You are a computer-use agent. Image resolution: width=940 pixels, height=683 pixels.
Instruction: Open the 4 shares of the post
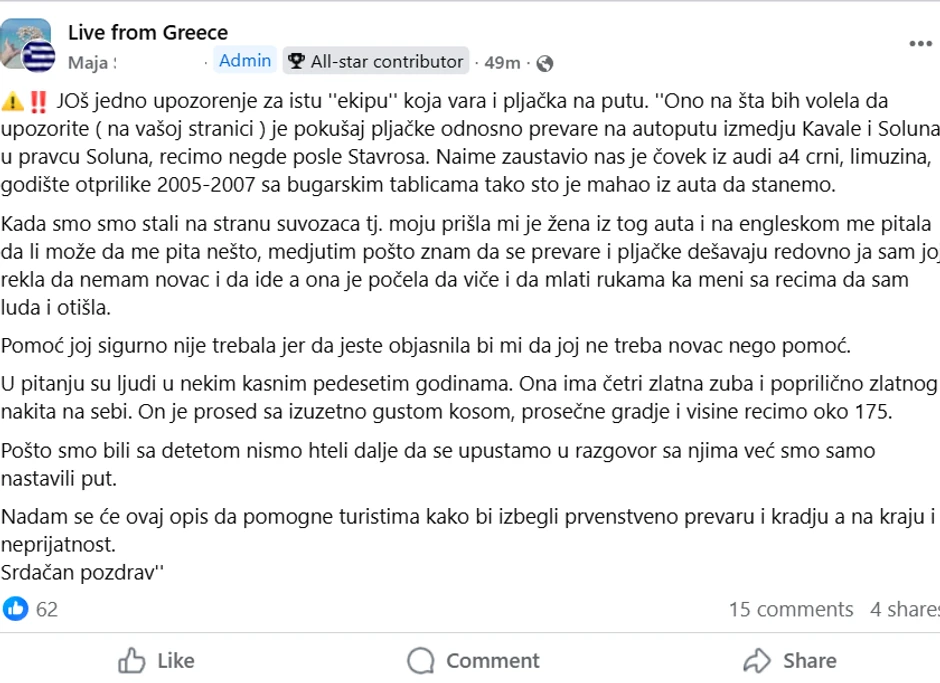coord(903,607)
